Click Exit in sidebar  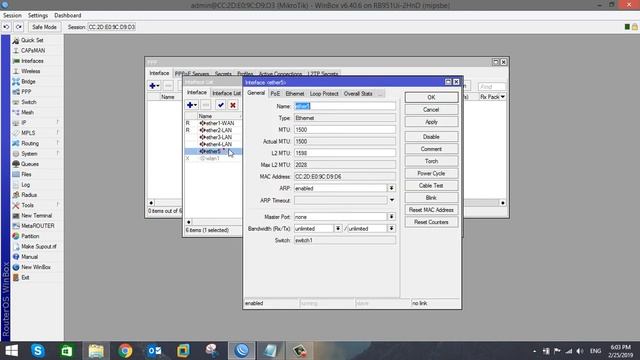(x=25, y=278)
